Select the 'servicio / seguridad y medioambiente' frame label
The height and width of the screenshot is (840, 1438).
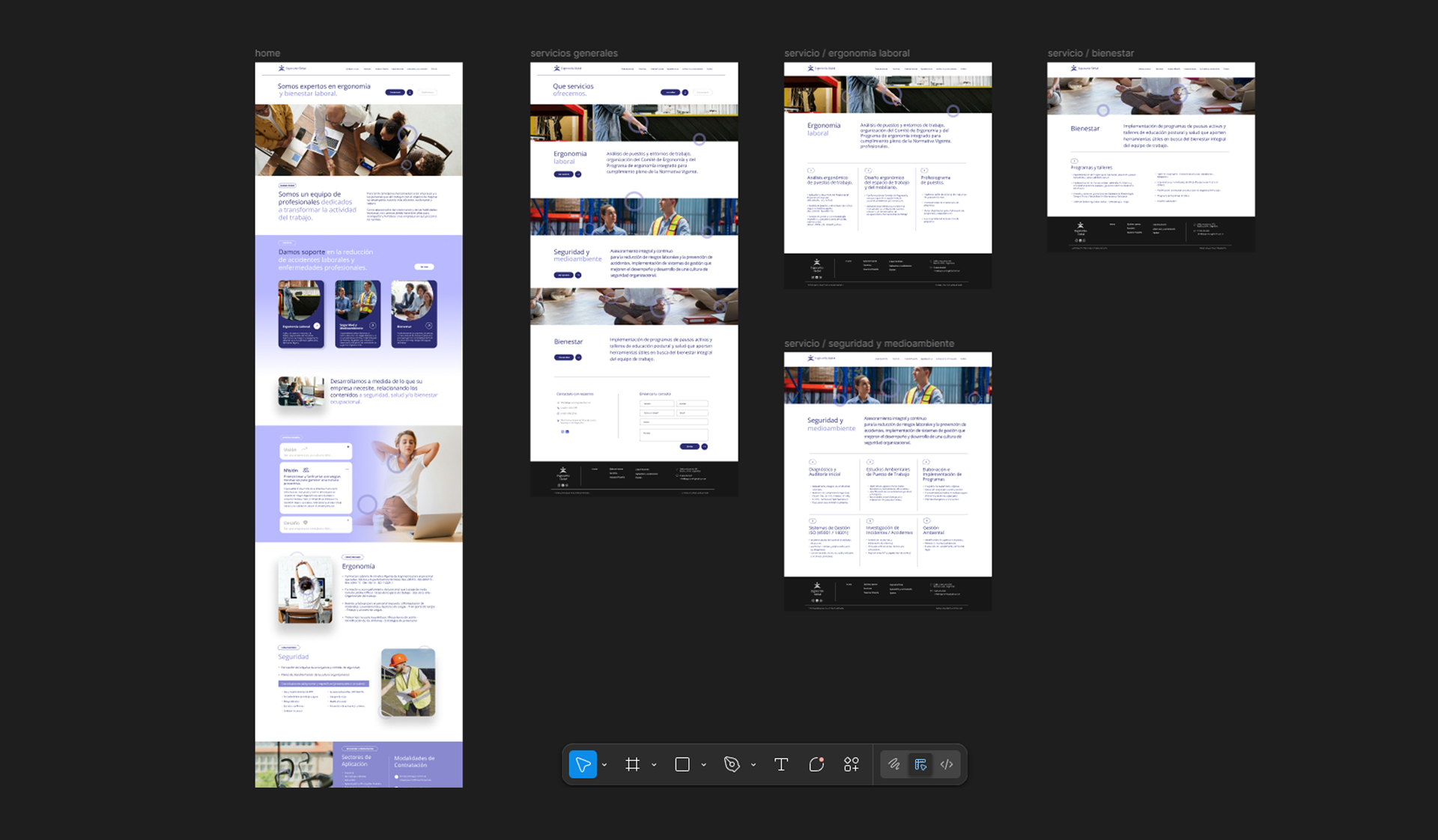pos(869,344)
